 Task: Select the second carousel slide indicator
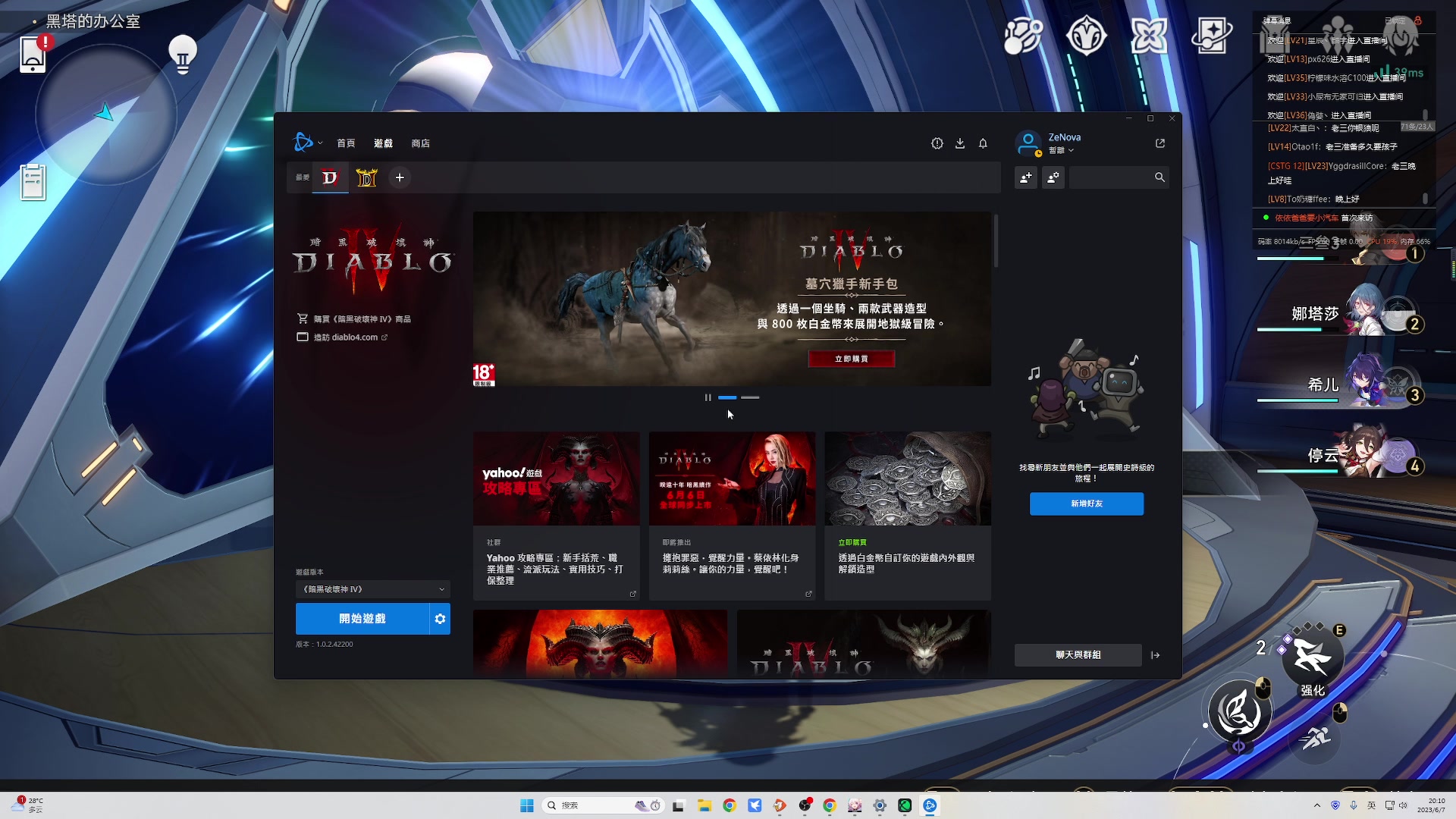(x=750, y=397)
